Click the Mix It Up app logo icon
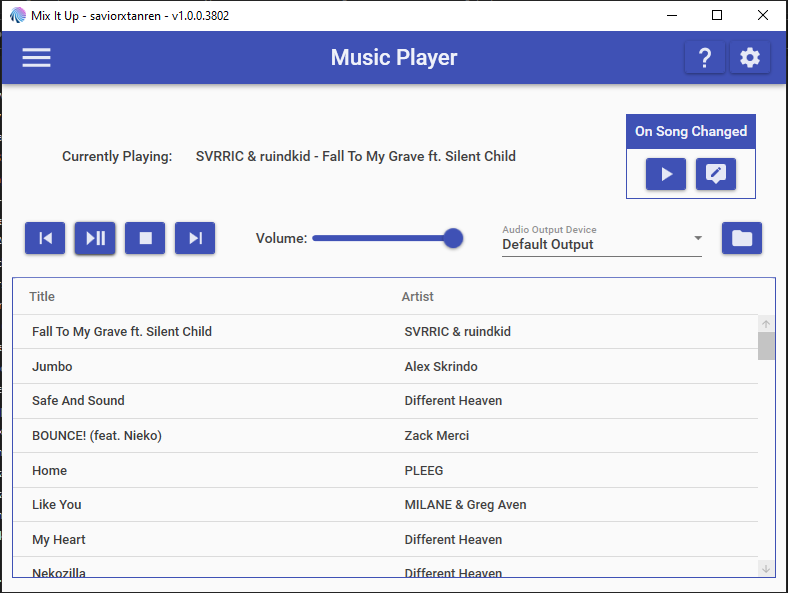This screenshot has height=593, width=788. 18,16
